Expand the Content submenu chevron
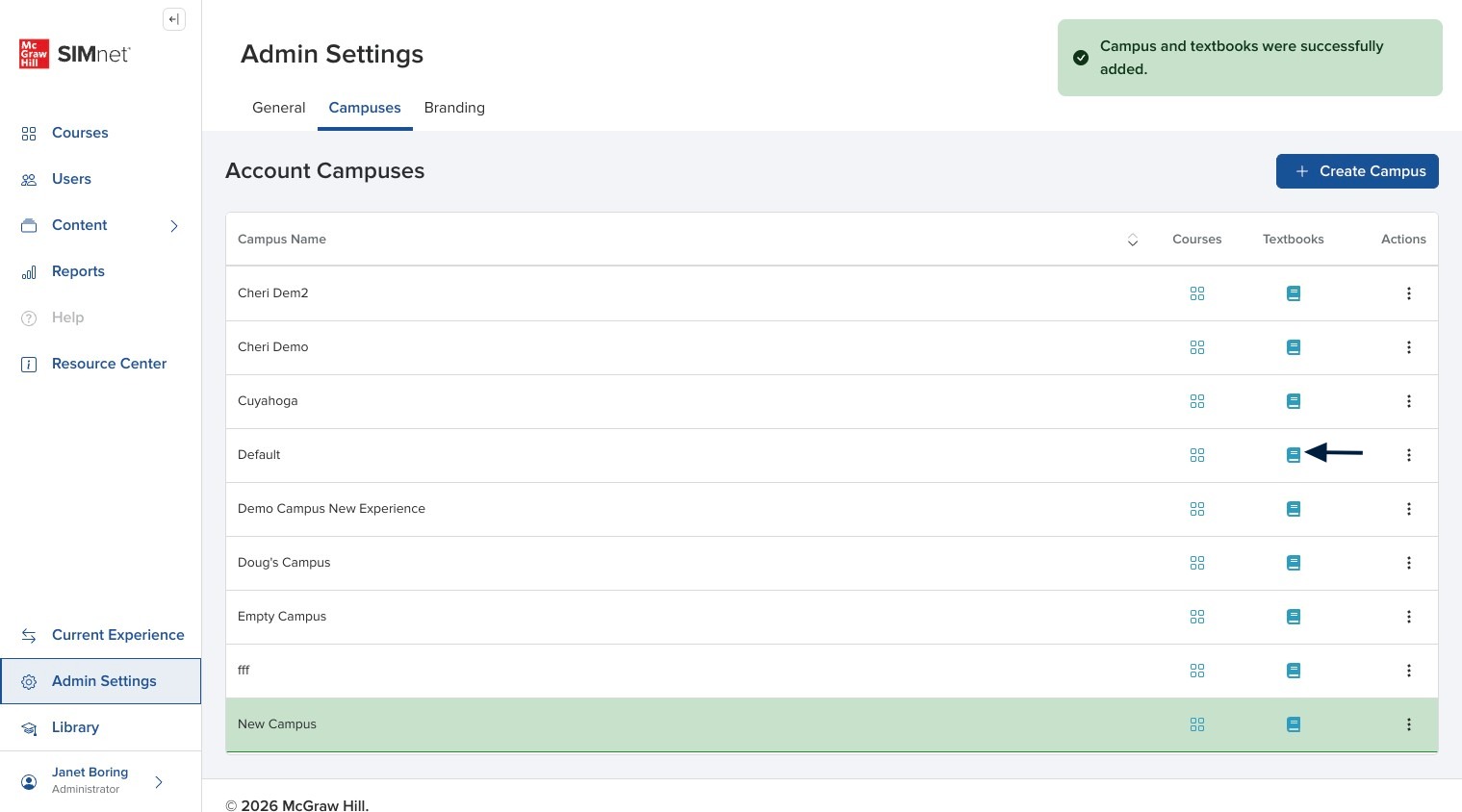 pyautogui.click(x=174, y=226)
